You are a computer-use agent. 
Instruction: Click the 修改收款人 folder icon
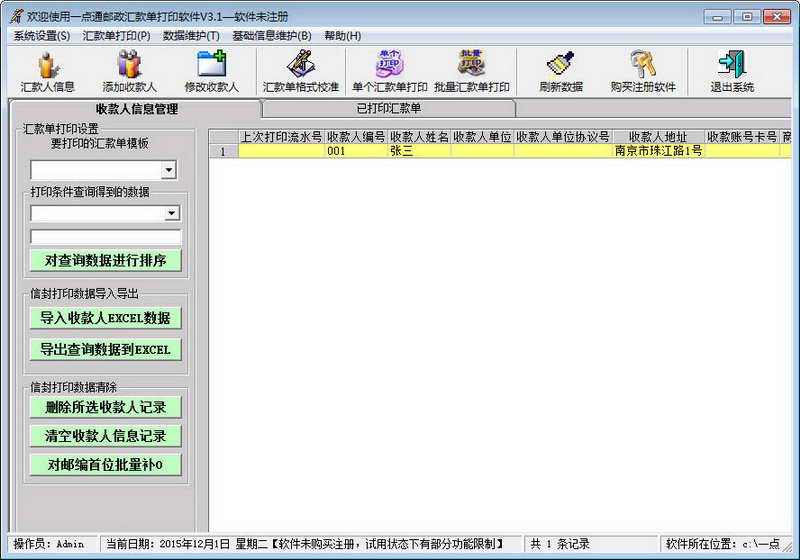211,71
